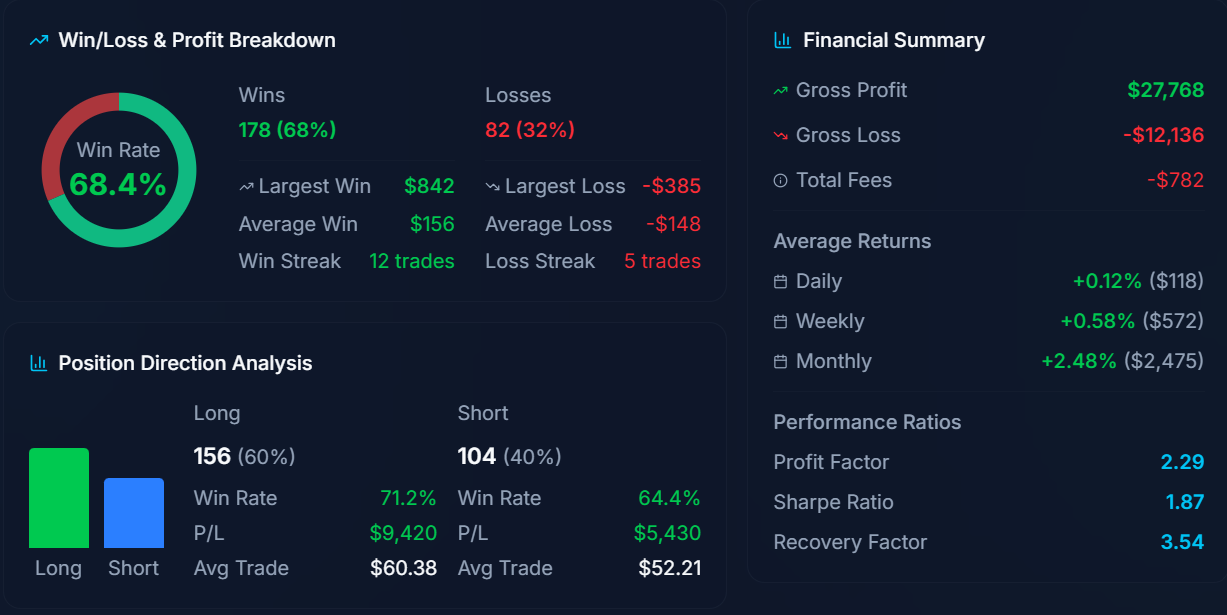Click the Profit Factor value 2.29
This screenshot has height=615, width=1227.
pos(1182,462)
